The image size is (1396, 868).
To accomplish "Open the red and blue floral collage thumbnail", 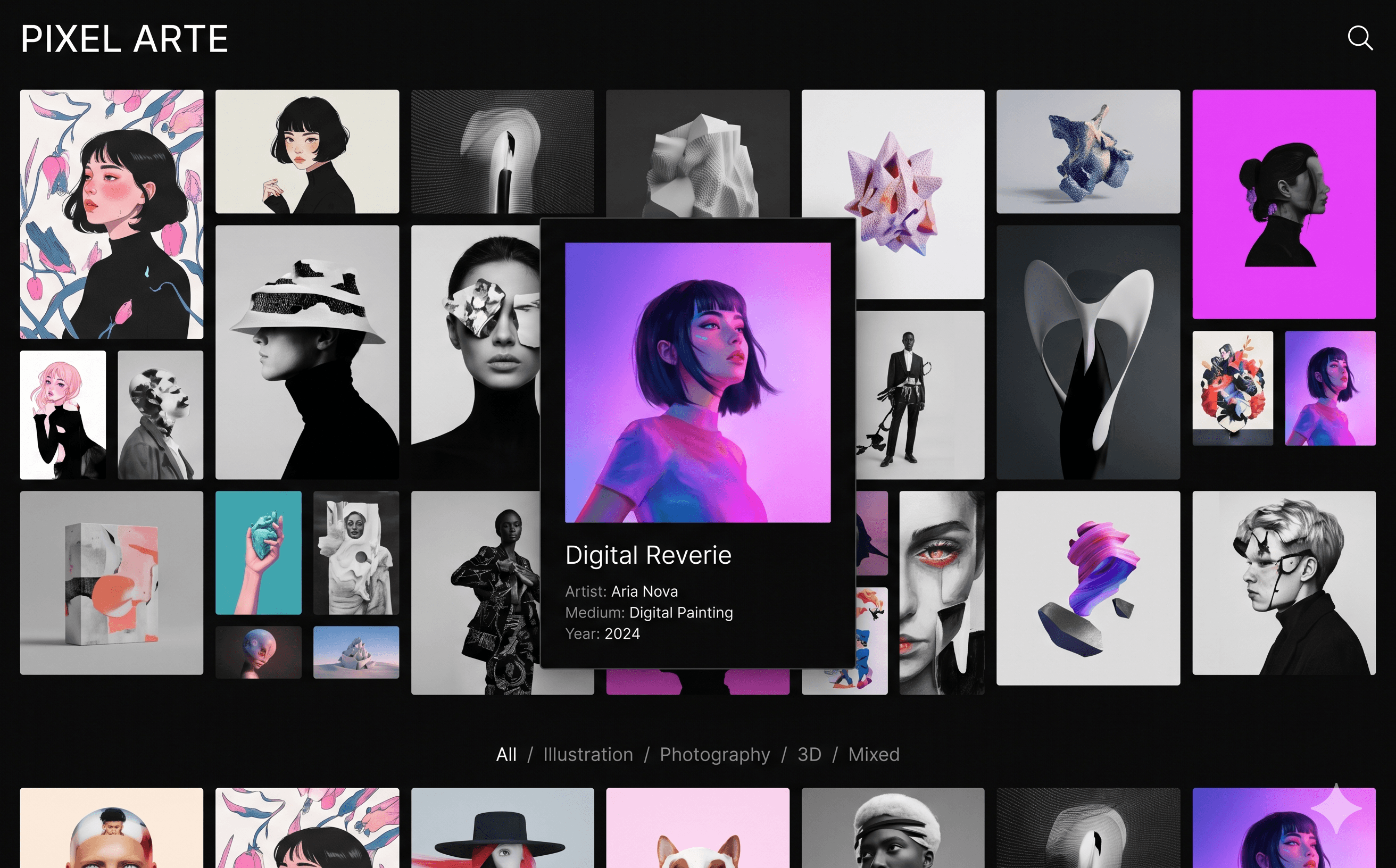I will [x=1232, y=388].
